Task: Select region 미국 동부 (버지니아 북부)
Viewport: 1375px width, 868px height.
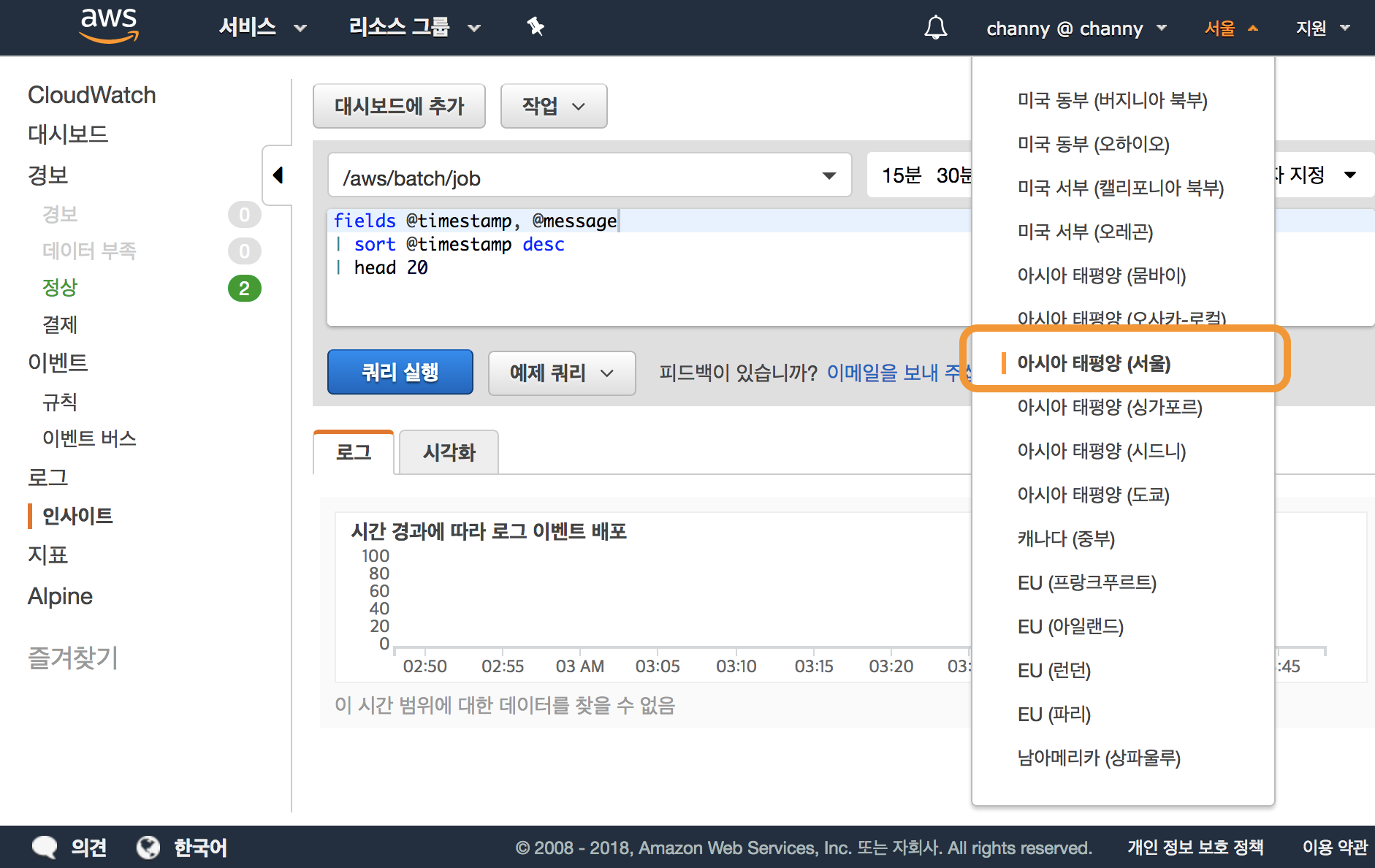Action: pyautogui.click(x=1112, y=100)
